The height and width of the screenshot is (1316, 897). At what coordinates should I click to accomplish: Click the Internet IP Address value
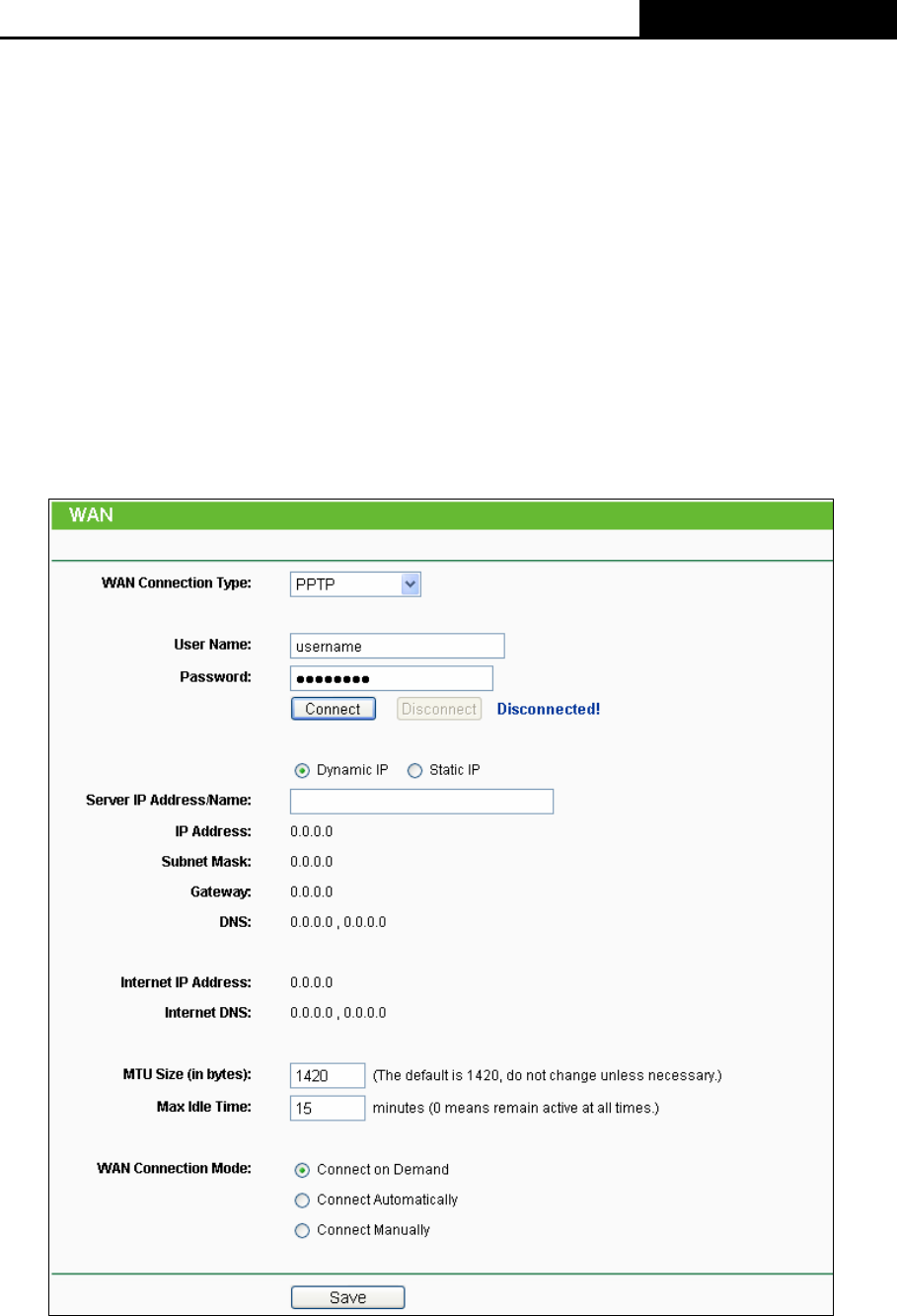coord(312,982)
